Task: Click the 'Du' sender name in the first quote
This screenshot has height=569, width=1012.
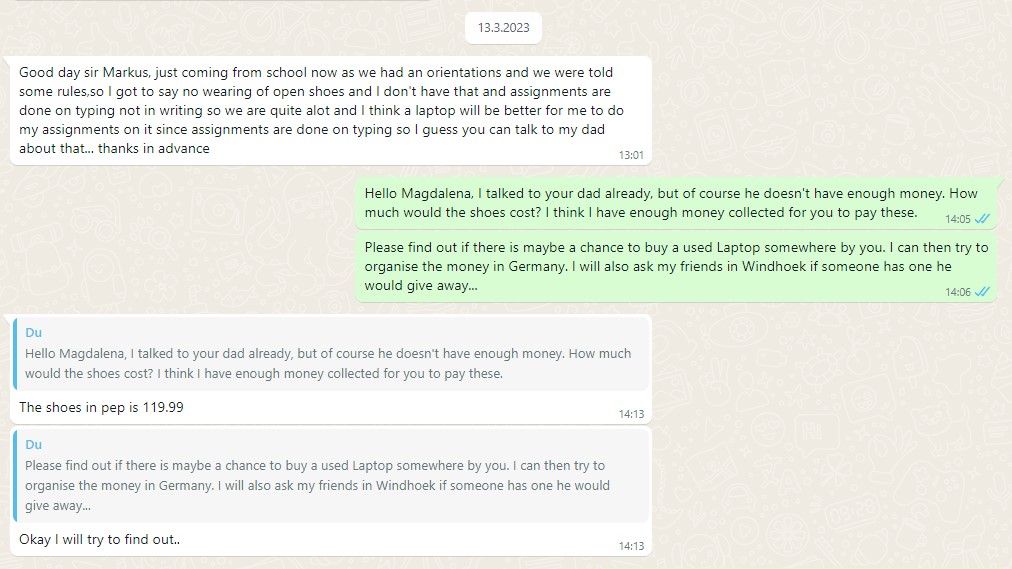Action: coord(33,333)
